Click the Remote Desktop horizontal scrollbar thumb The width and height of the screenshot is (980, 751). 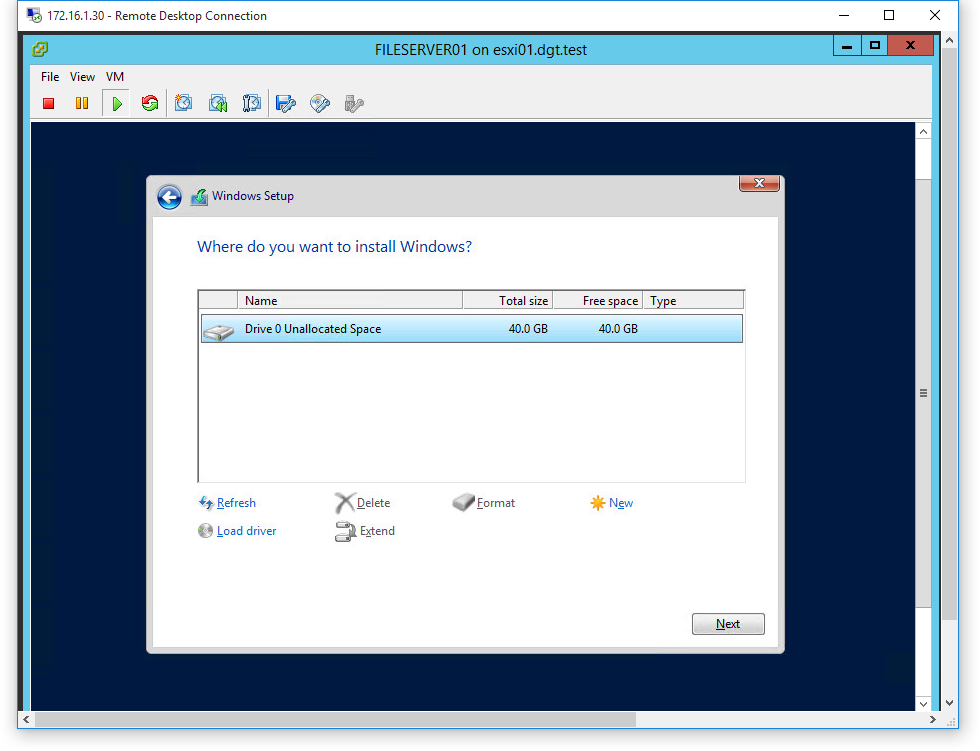pyautogui.click(x=335, y=720)
